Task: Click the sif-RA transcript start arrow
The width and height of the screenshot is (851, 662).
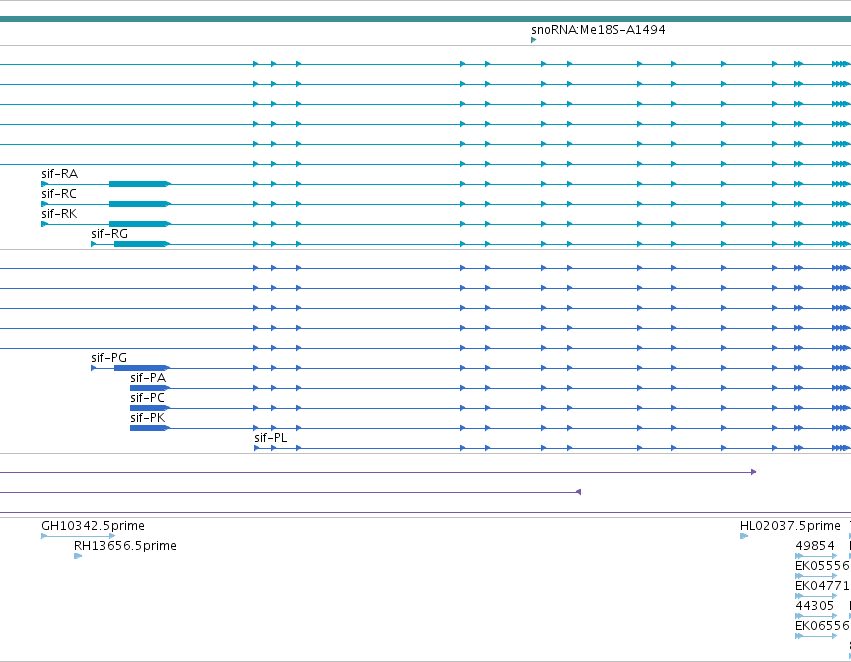Action: [45, 184]
